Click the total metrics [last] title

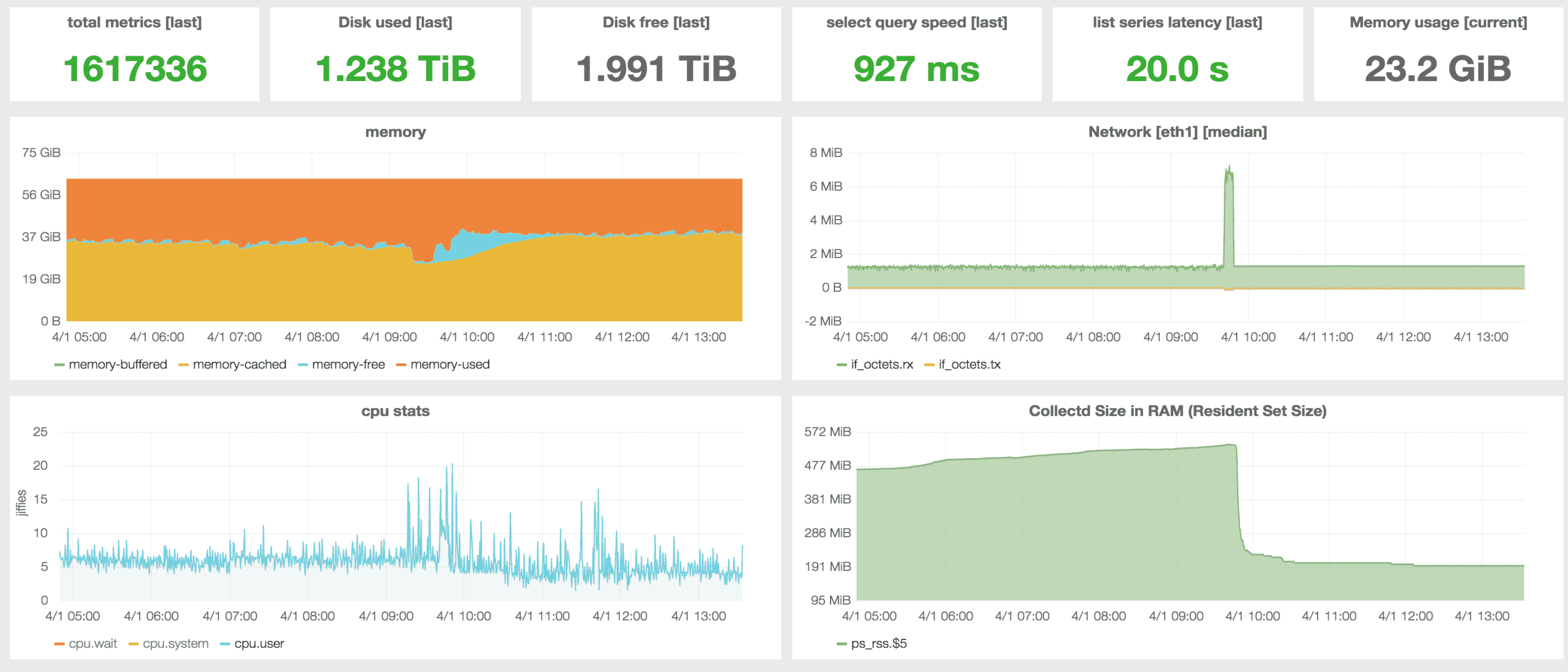[134, 22]
